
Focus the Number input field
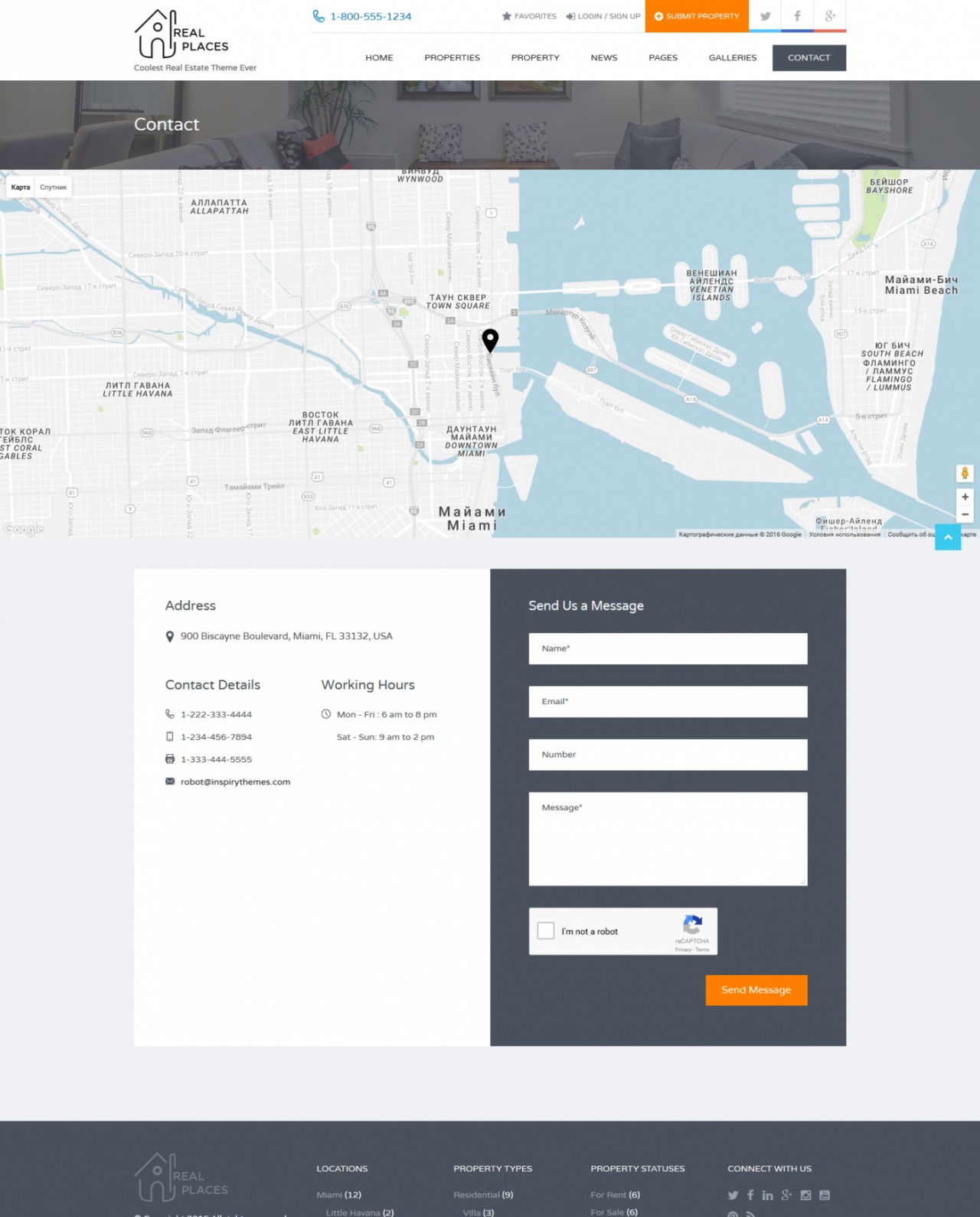(668, 755)
